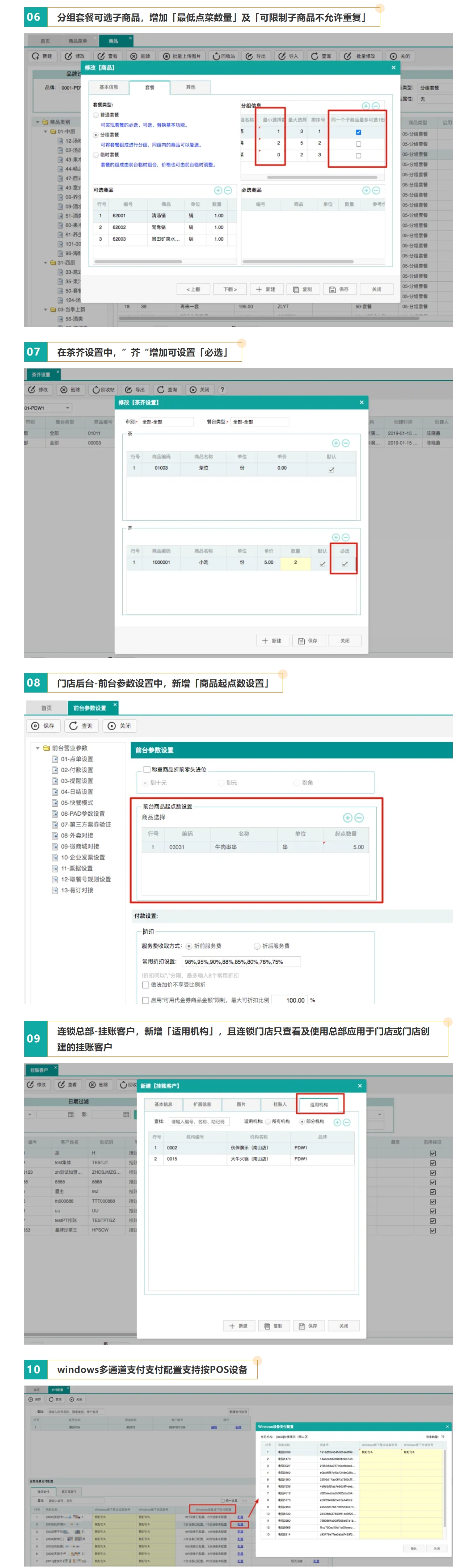Remove a row in the 茶 section
Viewport: 465px width, 1568px height.
[345, 442]
